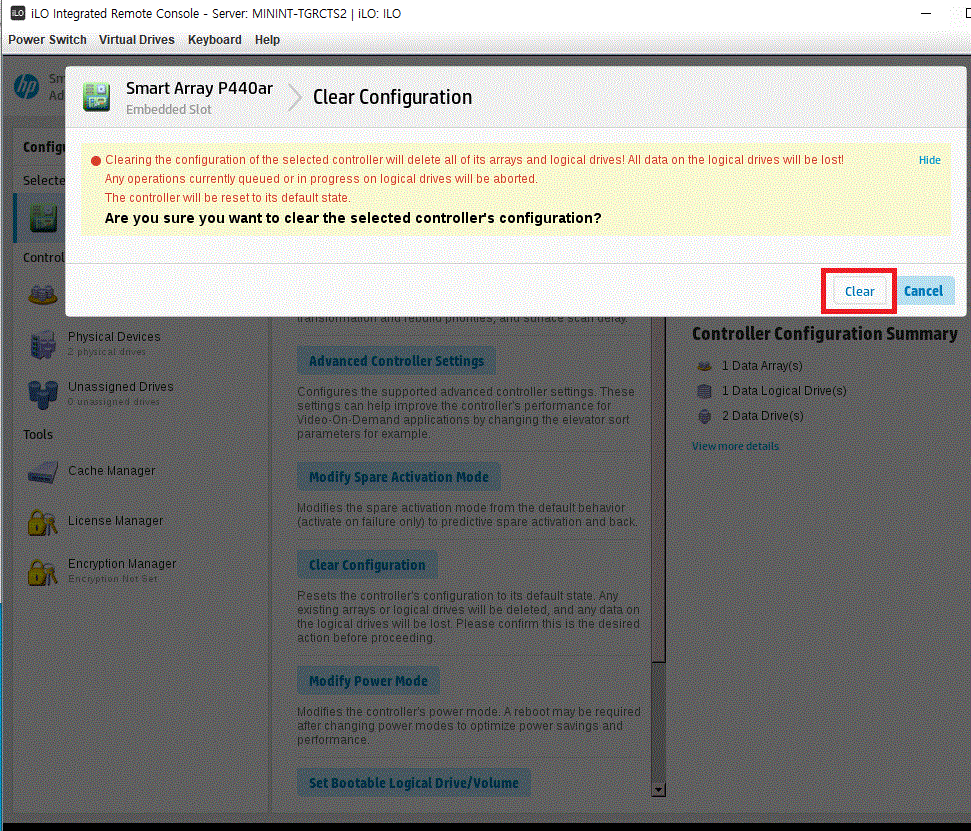This screenshot has height=831, width=971.
Task: Open the Help menu
Action: (x=268, y=40)
